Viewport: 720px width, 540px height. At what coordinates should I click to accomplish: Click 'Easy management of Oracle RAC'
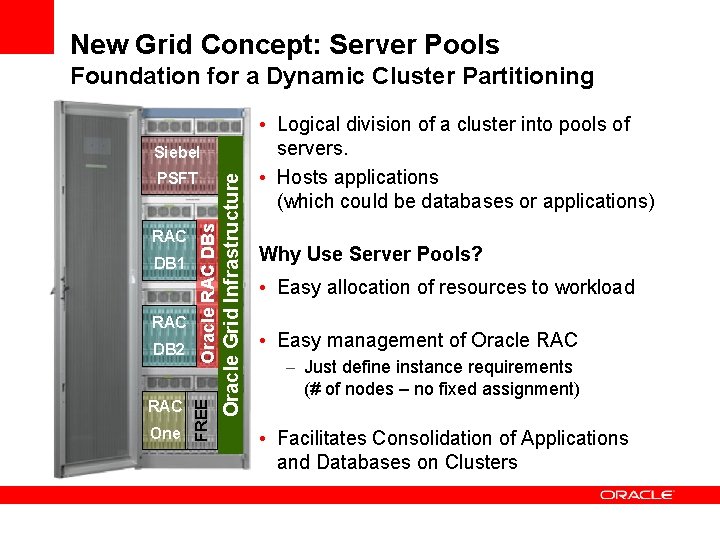[x=428, y=340]
